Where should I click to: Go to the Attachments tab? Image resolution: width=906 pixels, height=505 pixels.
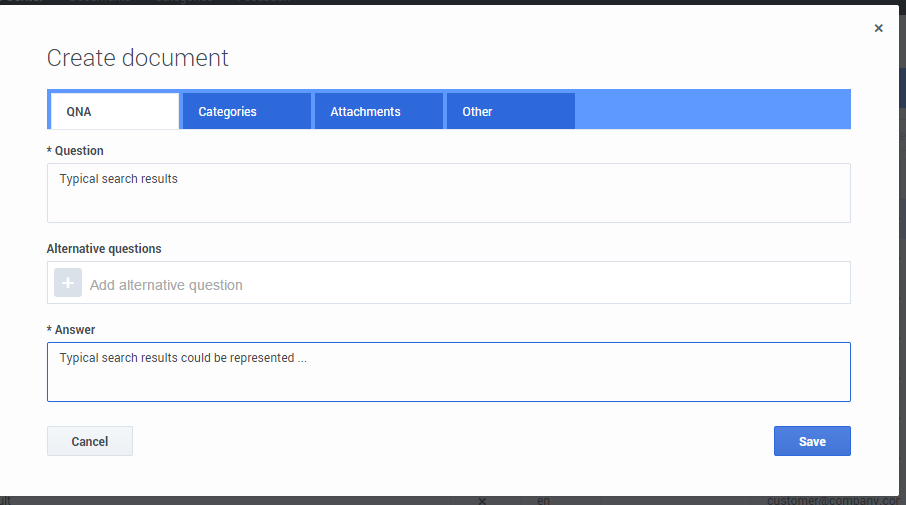378,112
